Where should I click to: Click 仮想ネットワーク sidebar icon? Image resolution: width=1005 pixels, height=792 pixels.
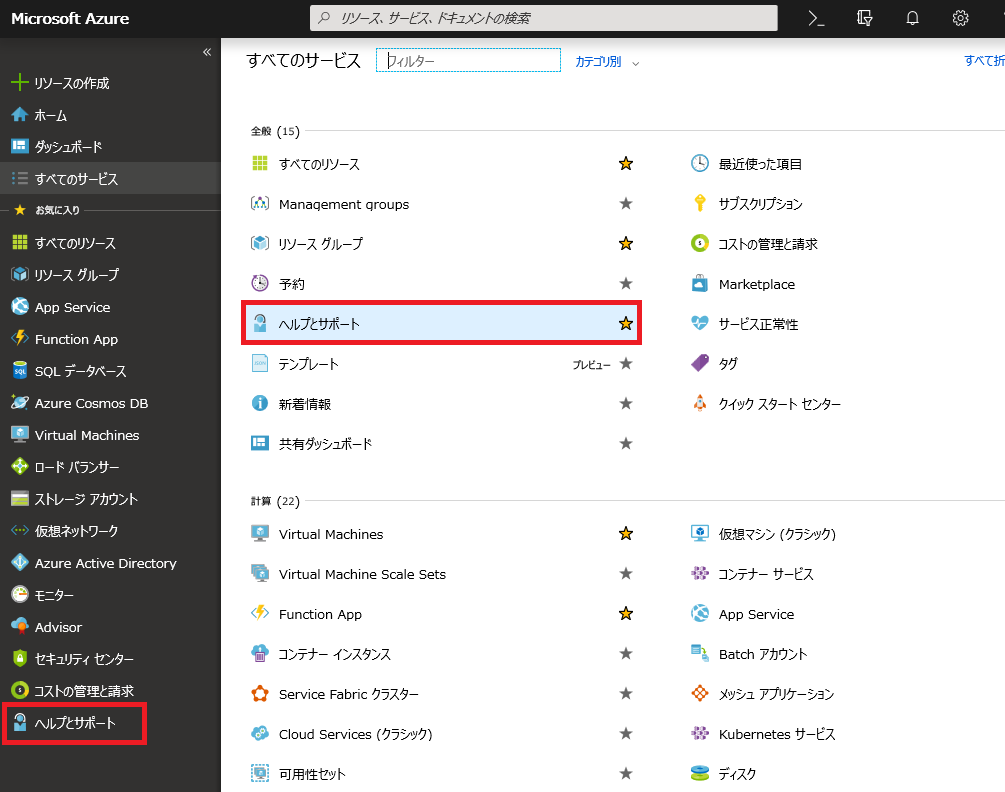20,531
